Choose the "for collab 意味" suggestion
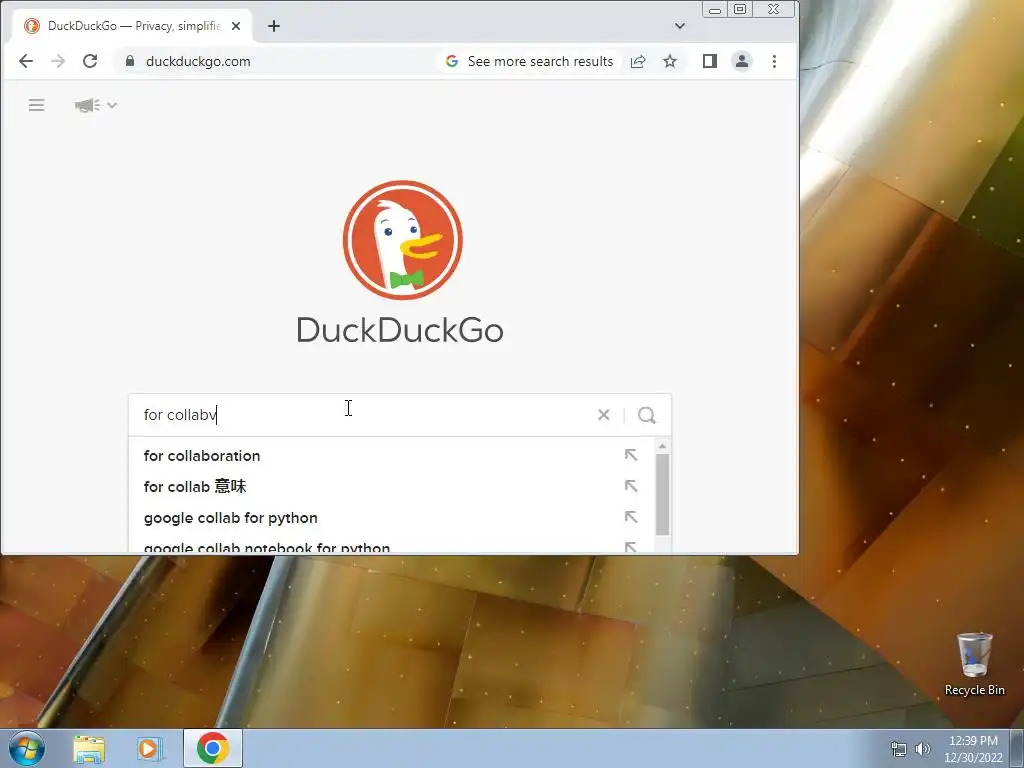 pos(392,487)
